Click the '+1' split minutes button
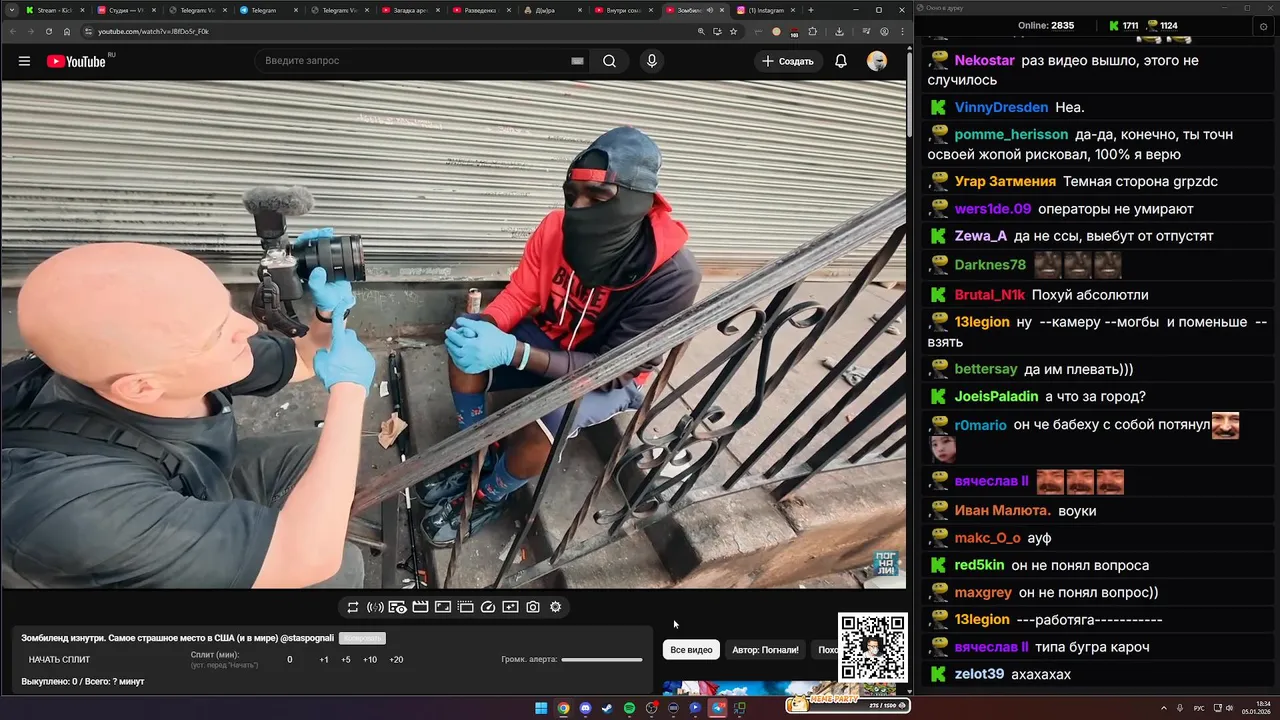This screenshot has width=1280, height=720. 324,660
